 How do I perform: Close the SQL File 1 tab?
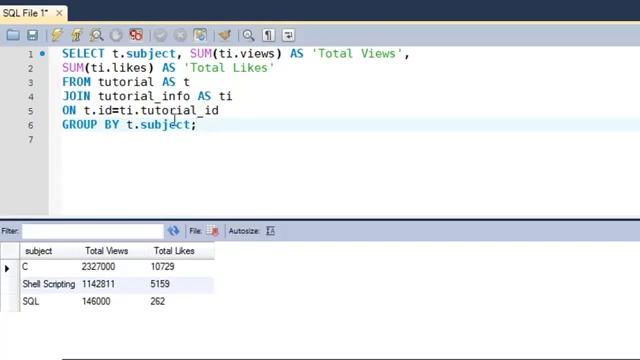(x=59, y=13)
